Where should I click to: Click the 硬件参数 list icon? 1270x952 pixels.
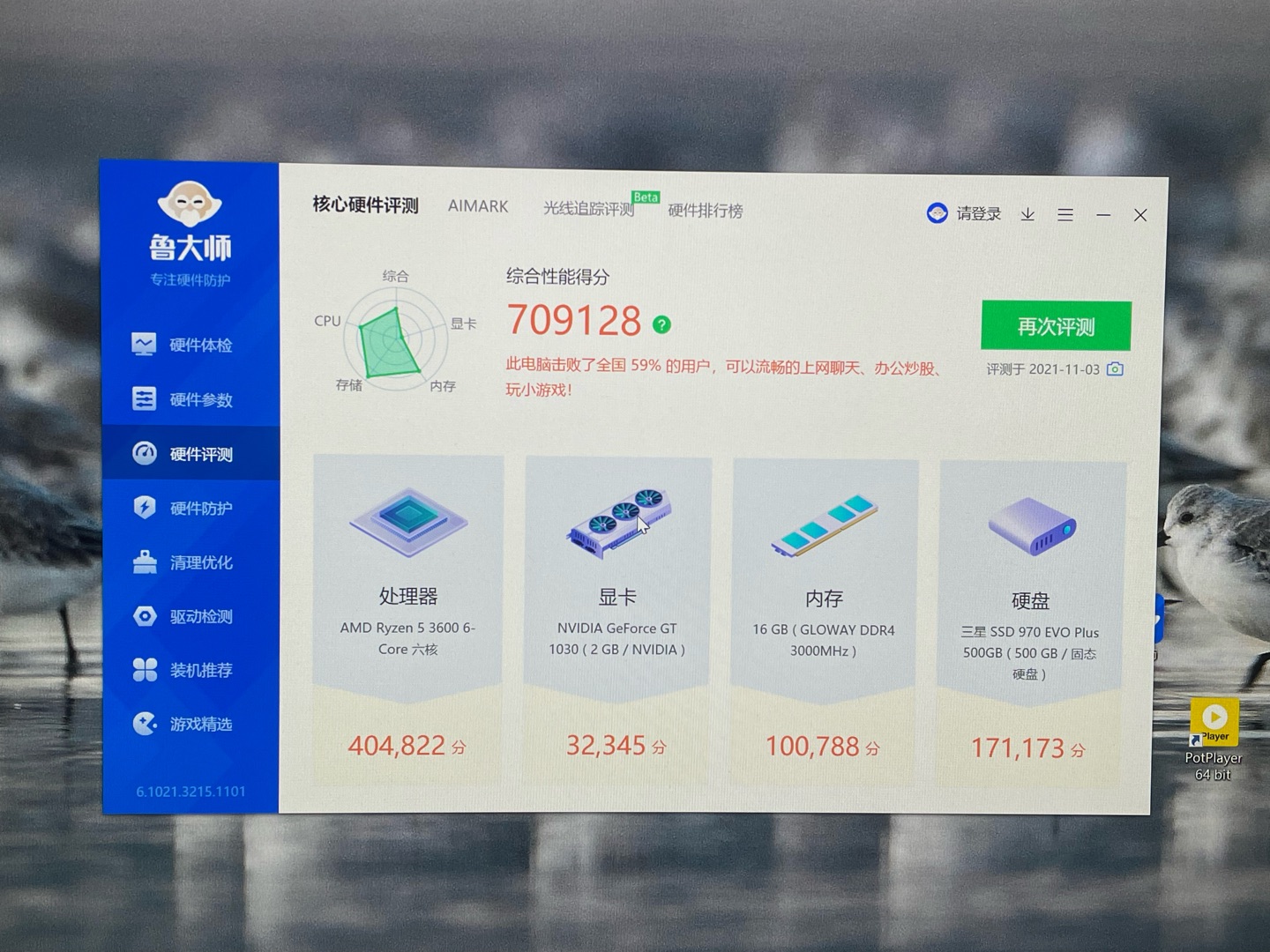[144, 398]
